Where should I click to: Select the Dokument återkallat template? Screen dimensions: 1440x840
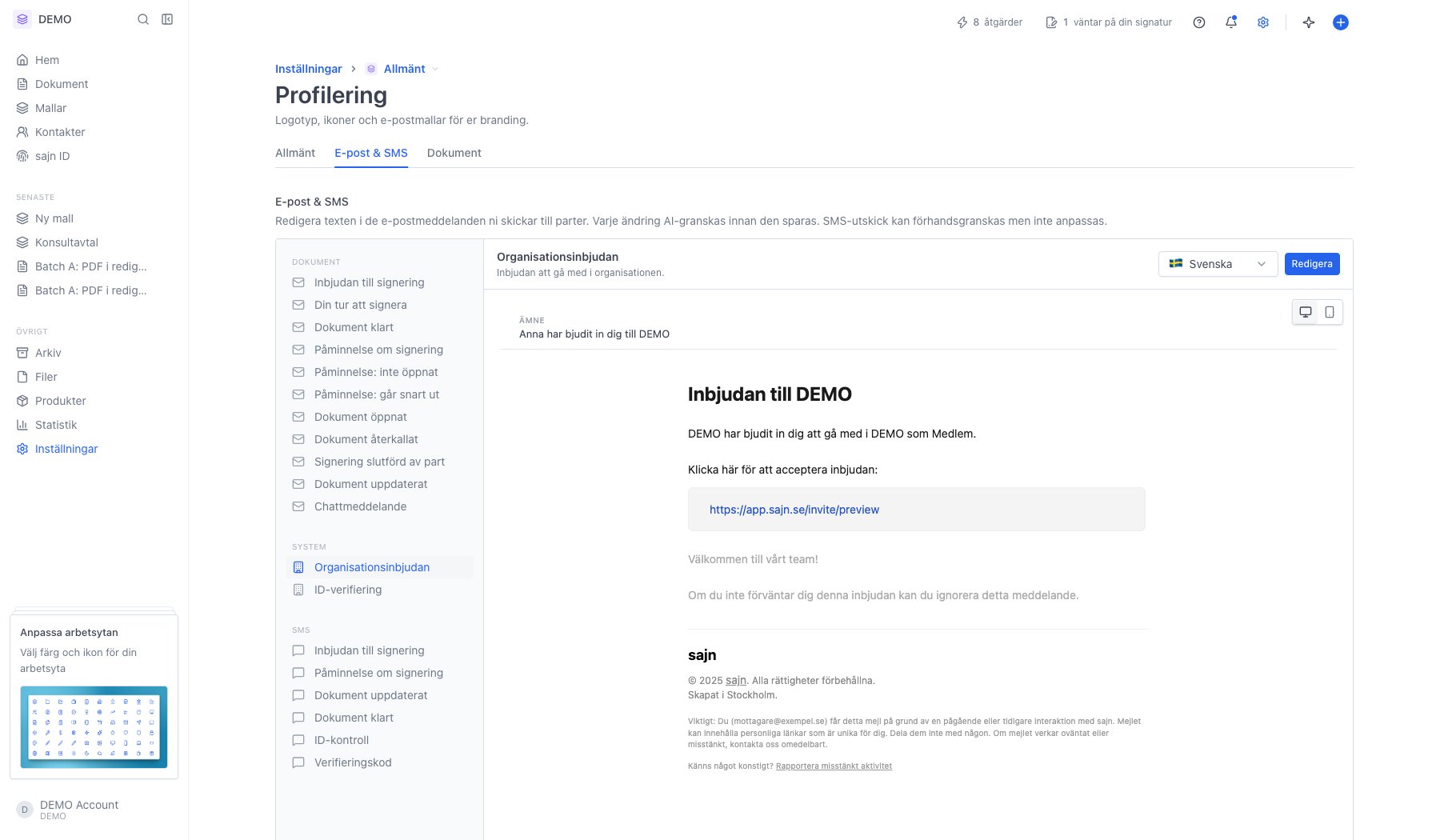pyautogui.click(x=379, y=439)
